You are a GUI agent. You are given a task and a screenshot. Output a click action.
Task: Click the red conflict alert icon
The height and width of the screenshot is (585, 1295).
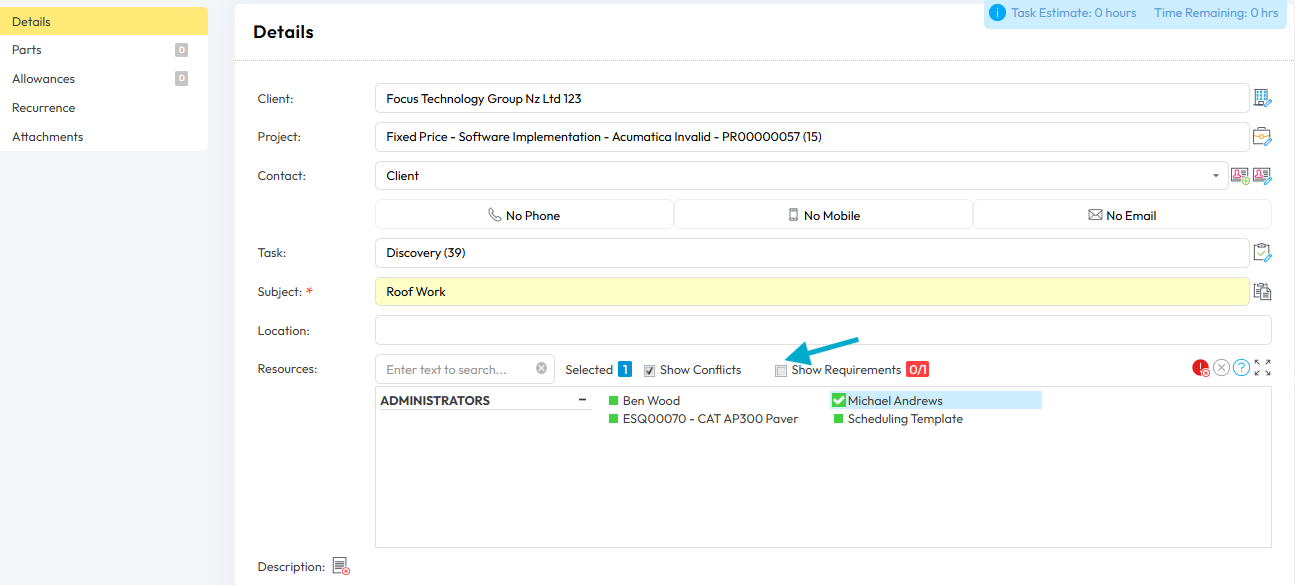pos(1201,368)
